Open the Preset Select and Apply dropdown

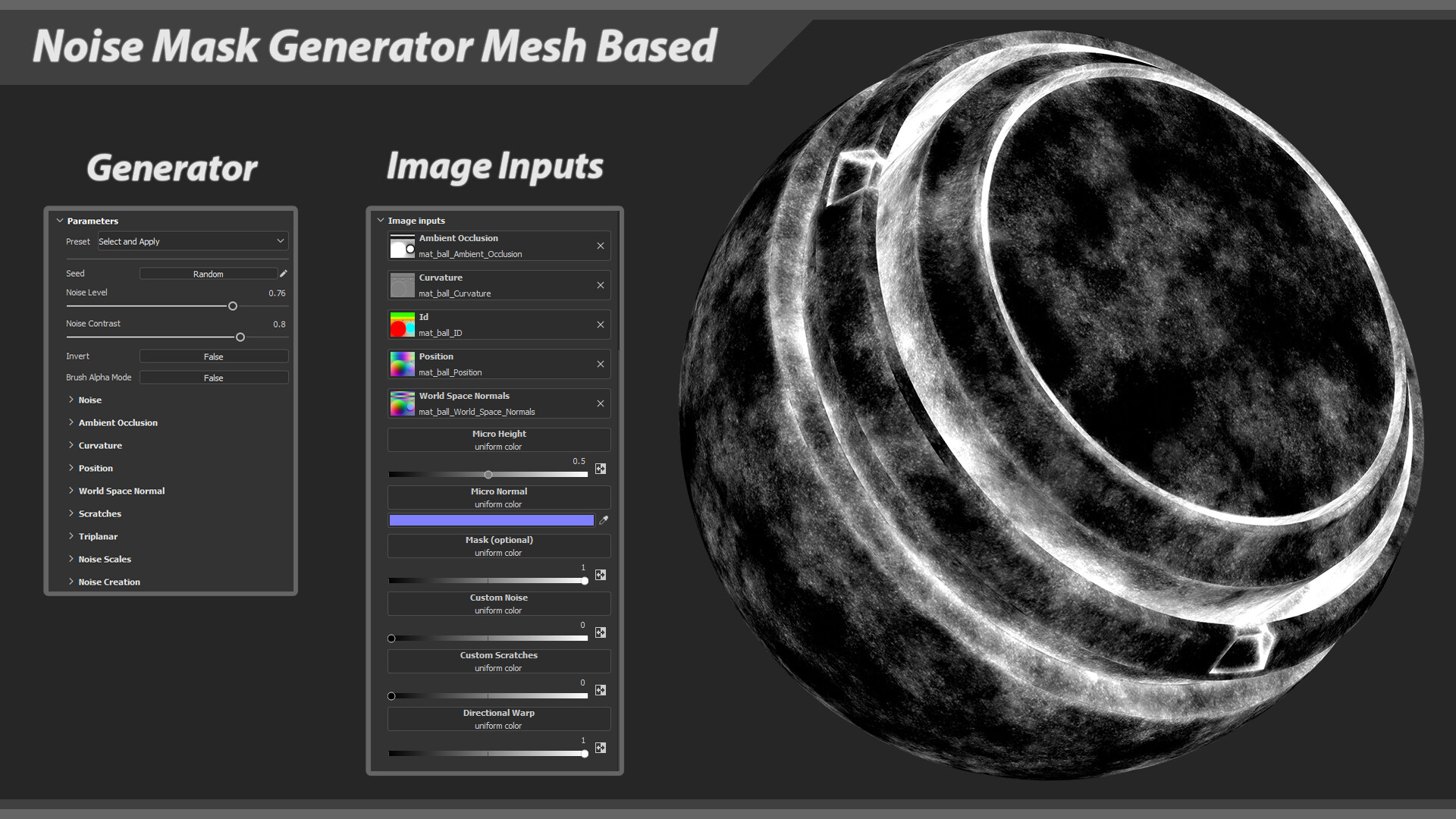click(192, 241)
